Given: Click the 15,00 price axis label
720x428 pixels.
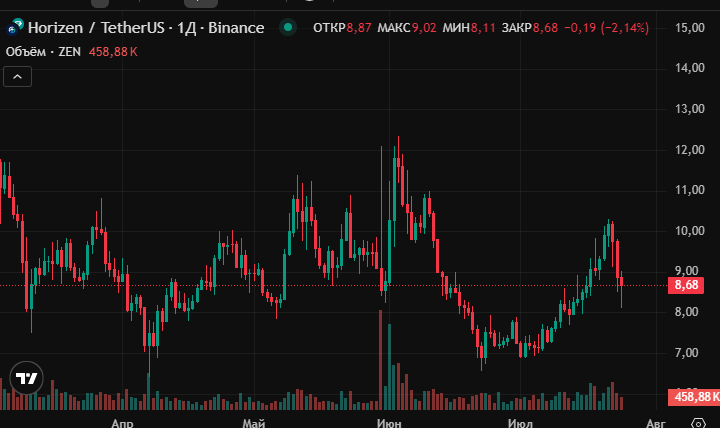Looking at the screenshot, I should coord(690,28).
